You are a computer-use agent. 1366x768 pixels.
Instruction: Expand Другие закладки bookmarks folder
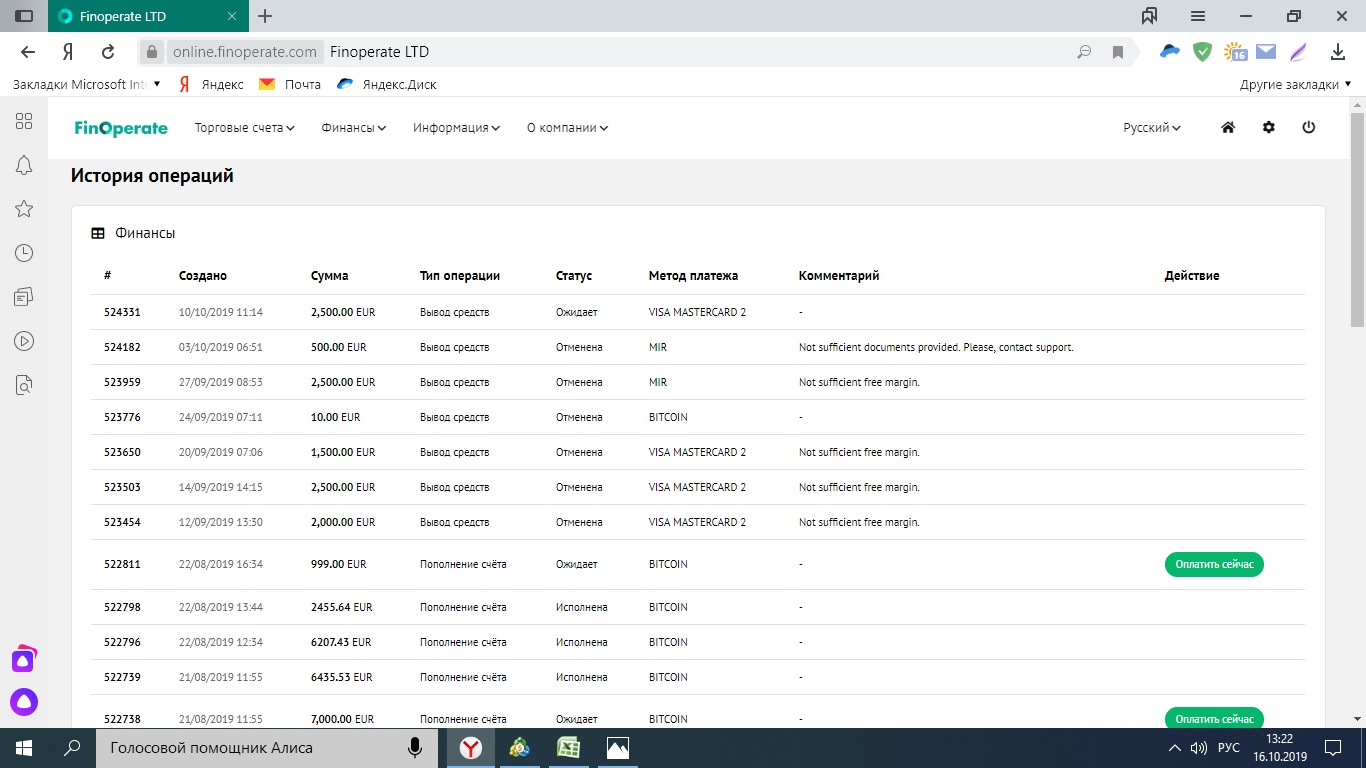(x=1296, y=85)
